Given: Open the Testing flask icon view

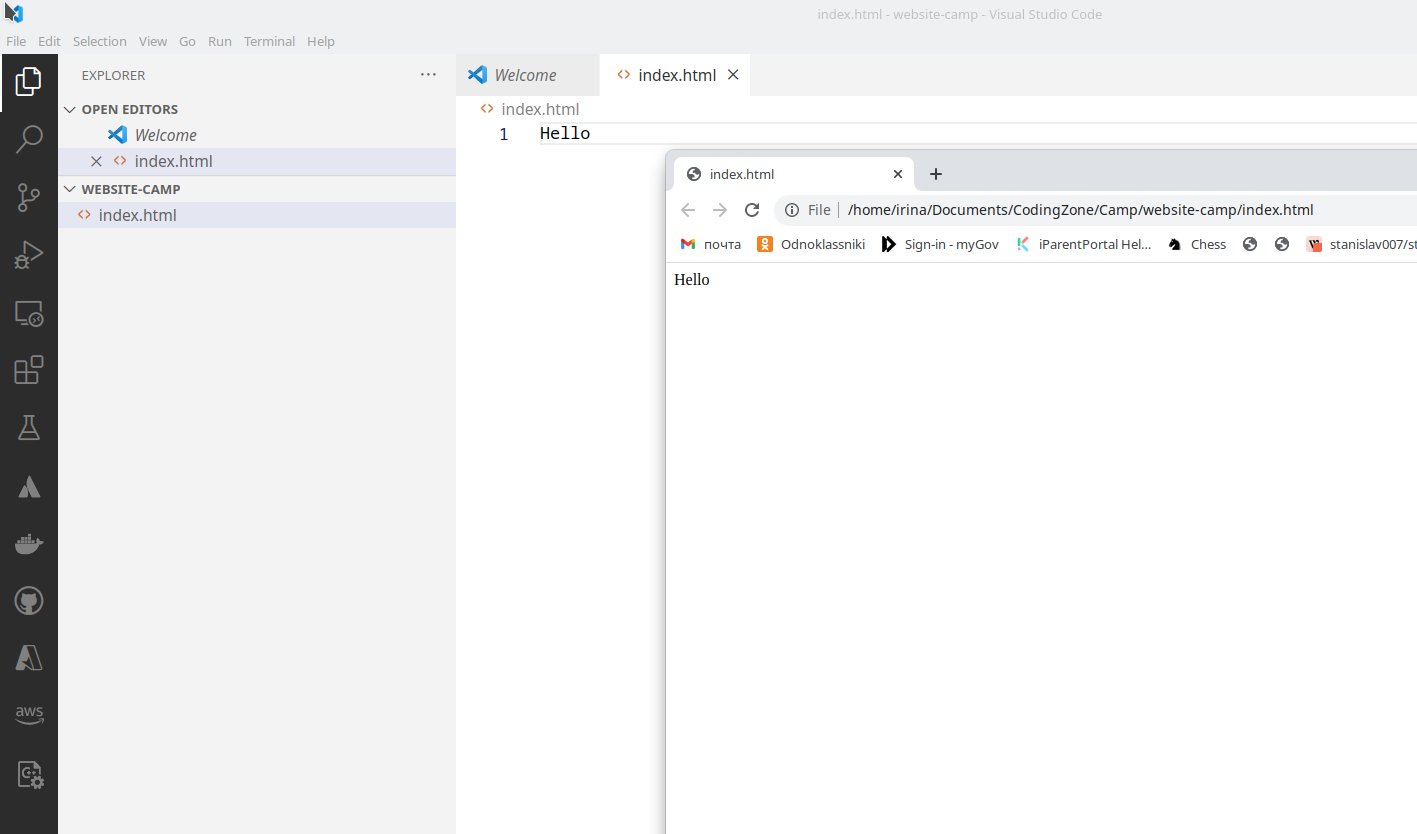Looking at the screenshot, I should 29,428.
